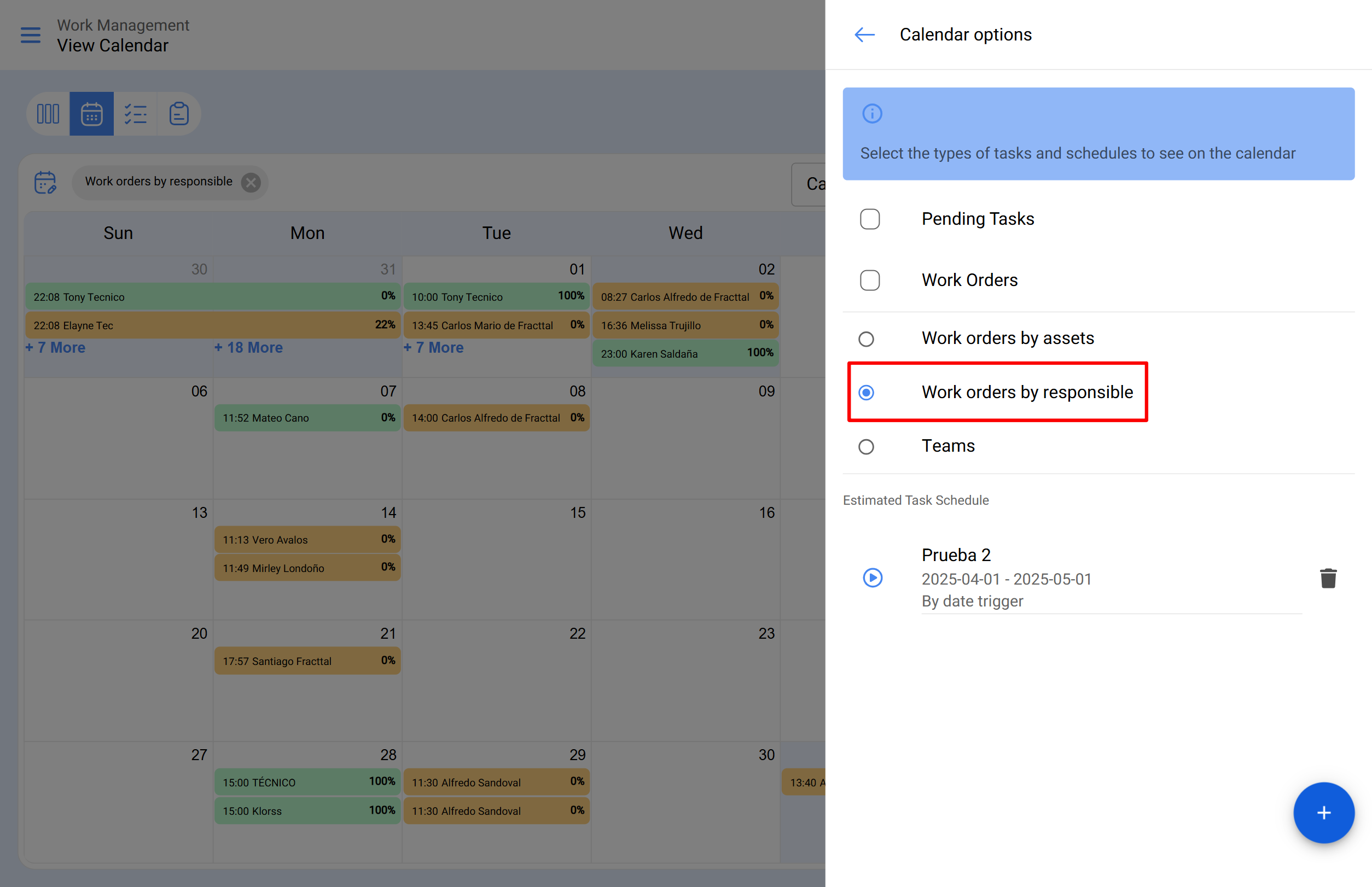Open 13:45 Carlos Mario de Fracttal event
The width and height of the screenshot is (1372, 887).
(496, 325)
